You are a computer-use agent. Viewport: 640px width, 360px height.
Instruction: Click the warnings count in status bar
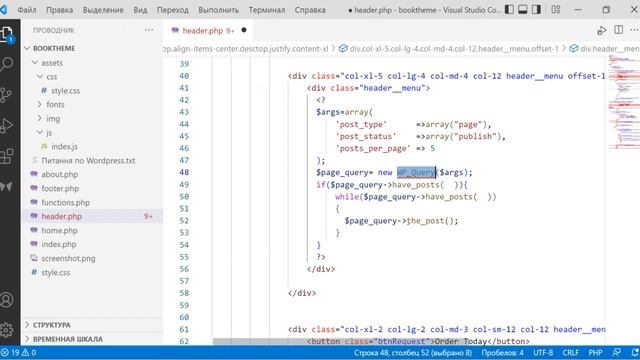point(29,353)
